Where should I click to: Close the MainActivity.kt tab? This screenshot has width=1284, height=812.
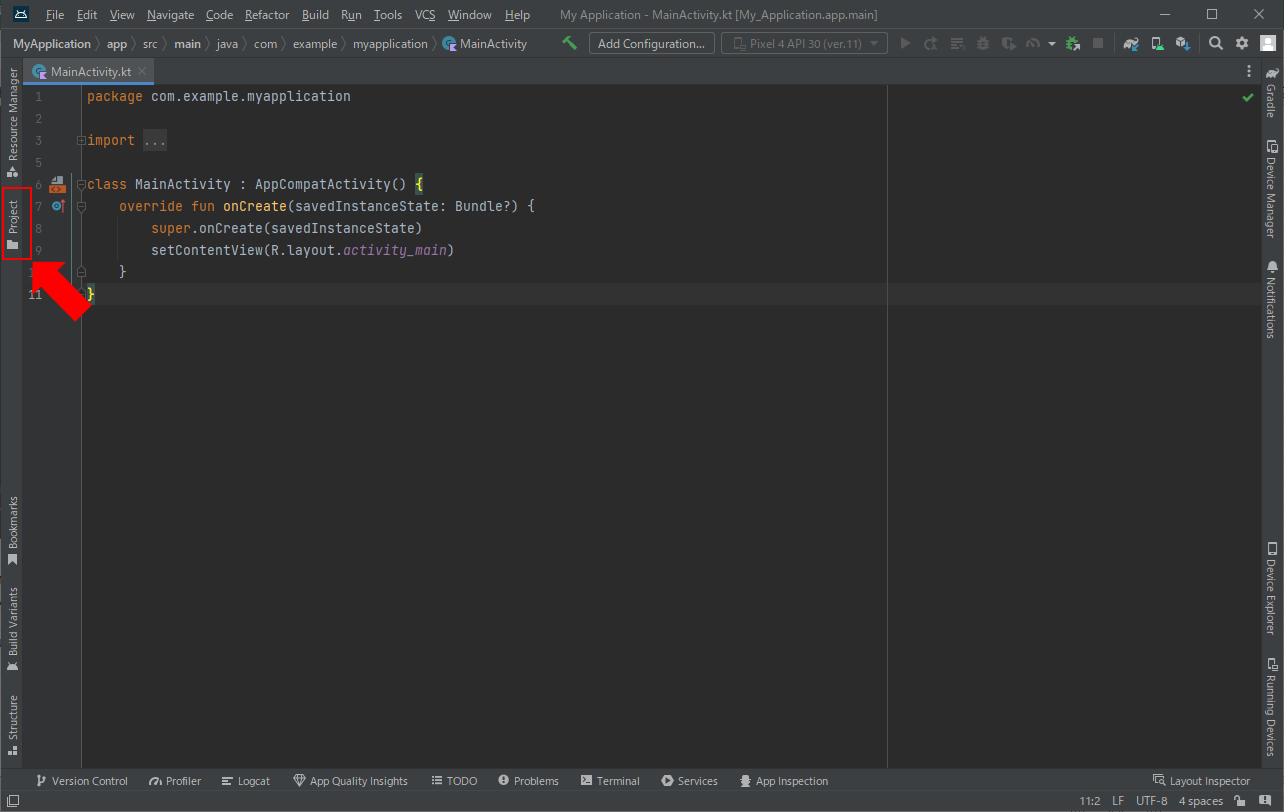(x=142, y=72)
